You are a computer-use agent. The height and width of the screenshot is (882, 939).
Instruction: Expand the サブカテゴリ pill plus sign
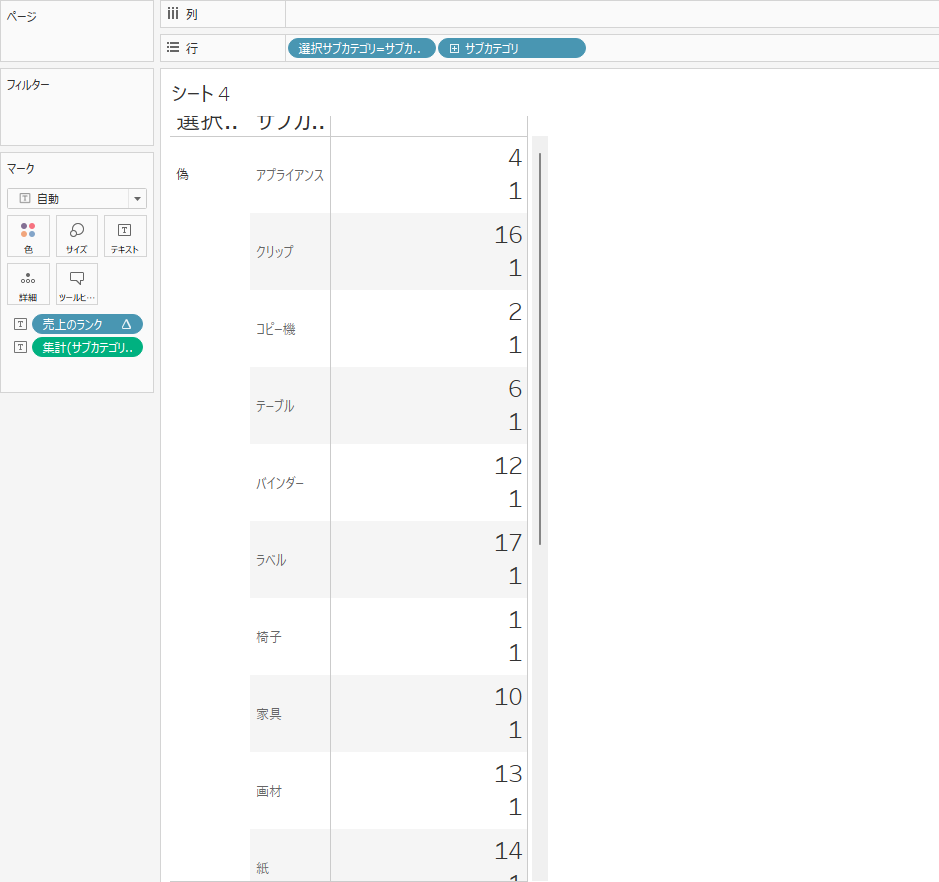pos(454,48)
